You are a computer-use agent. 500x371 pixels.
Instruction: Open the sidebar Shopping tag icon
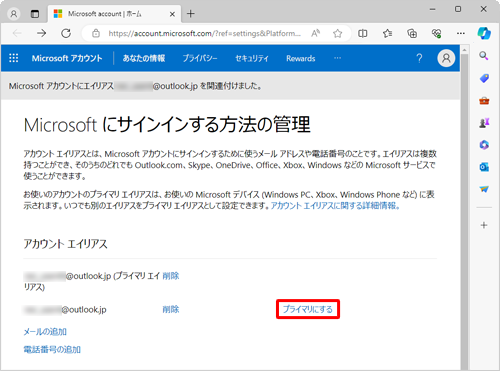[484, 78]
